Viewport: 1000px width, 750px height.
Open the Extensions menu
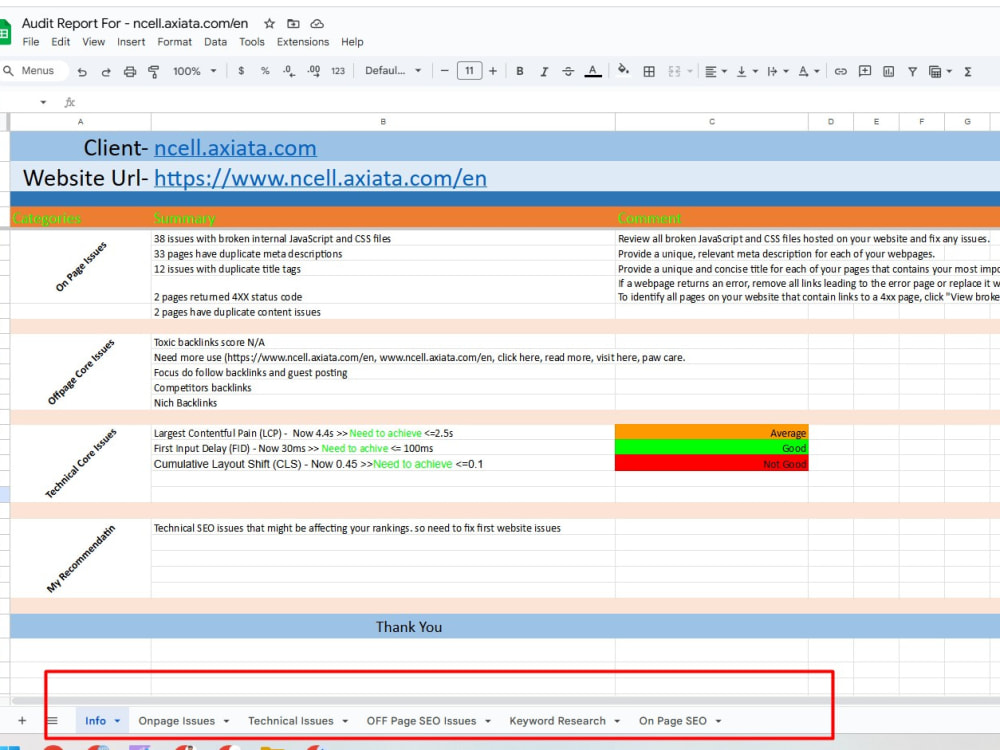click(x=303, y=42)
